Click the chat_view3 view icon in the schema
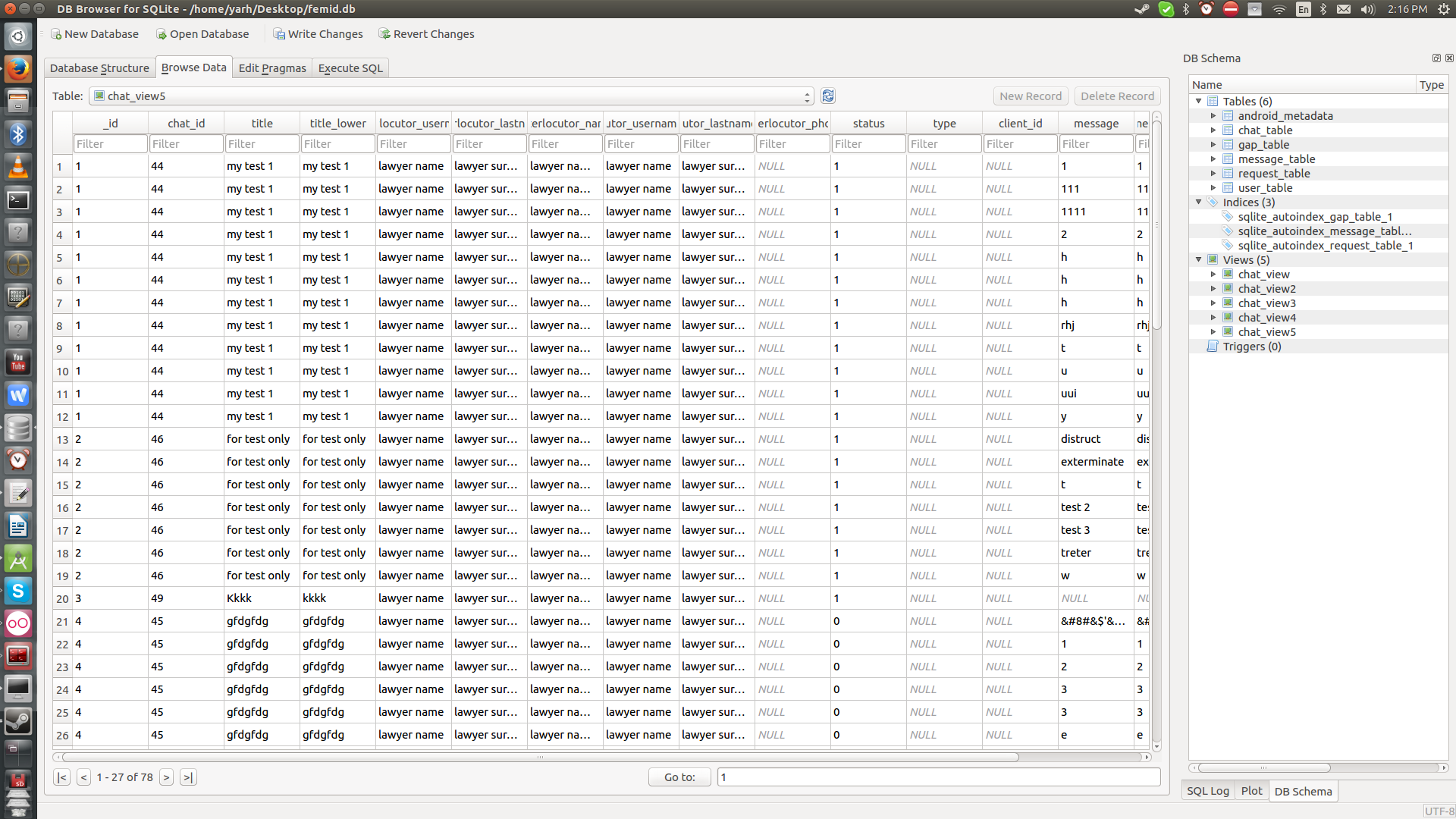This screenshot has width=1456, height=819. (1228, 303)
